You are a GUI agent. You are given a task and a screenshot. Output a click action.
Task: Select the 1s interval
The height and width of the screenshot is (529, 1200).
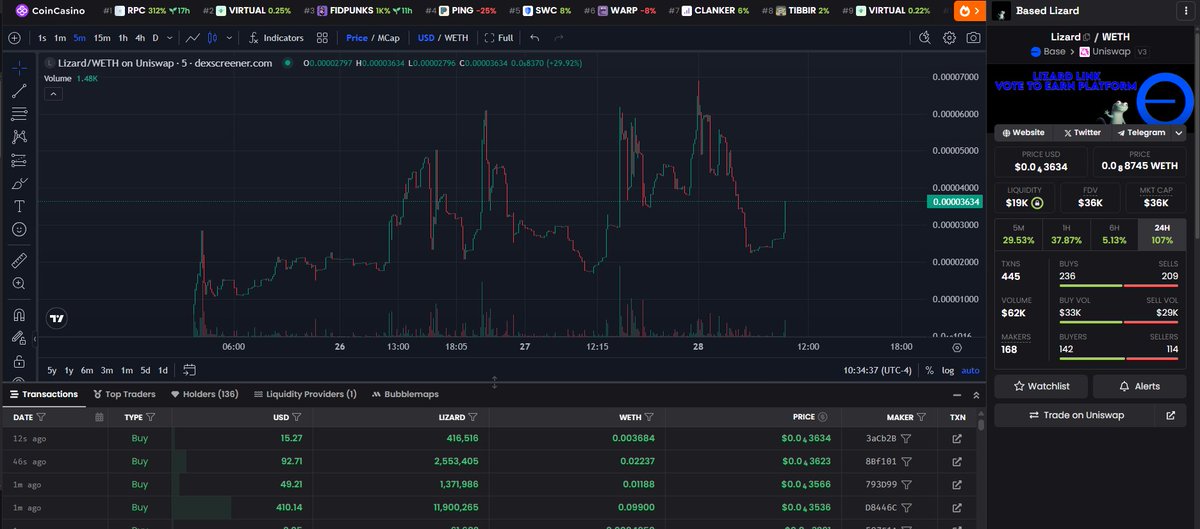[42, 38]
